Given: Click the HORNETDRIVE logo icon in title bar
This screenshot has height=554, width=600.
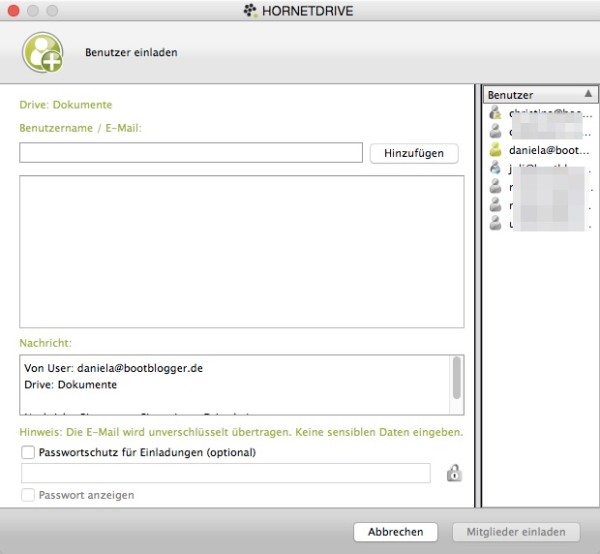Looking at the screenshot, I should (250, 10).
